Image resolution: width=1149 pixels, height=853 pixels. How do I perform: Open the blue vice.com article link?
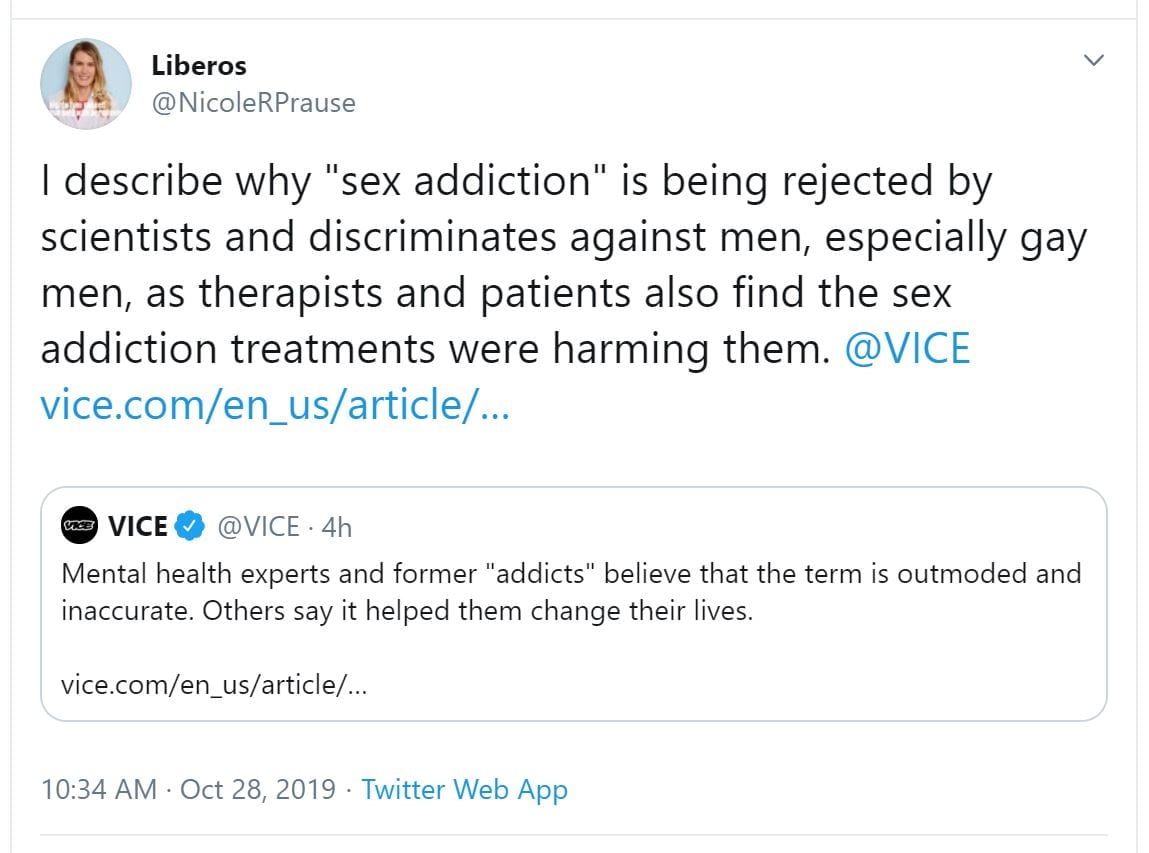[x=275, y=404]
